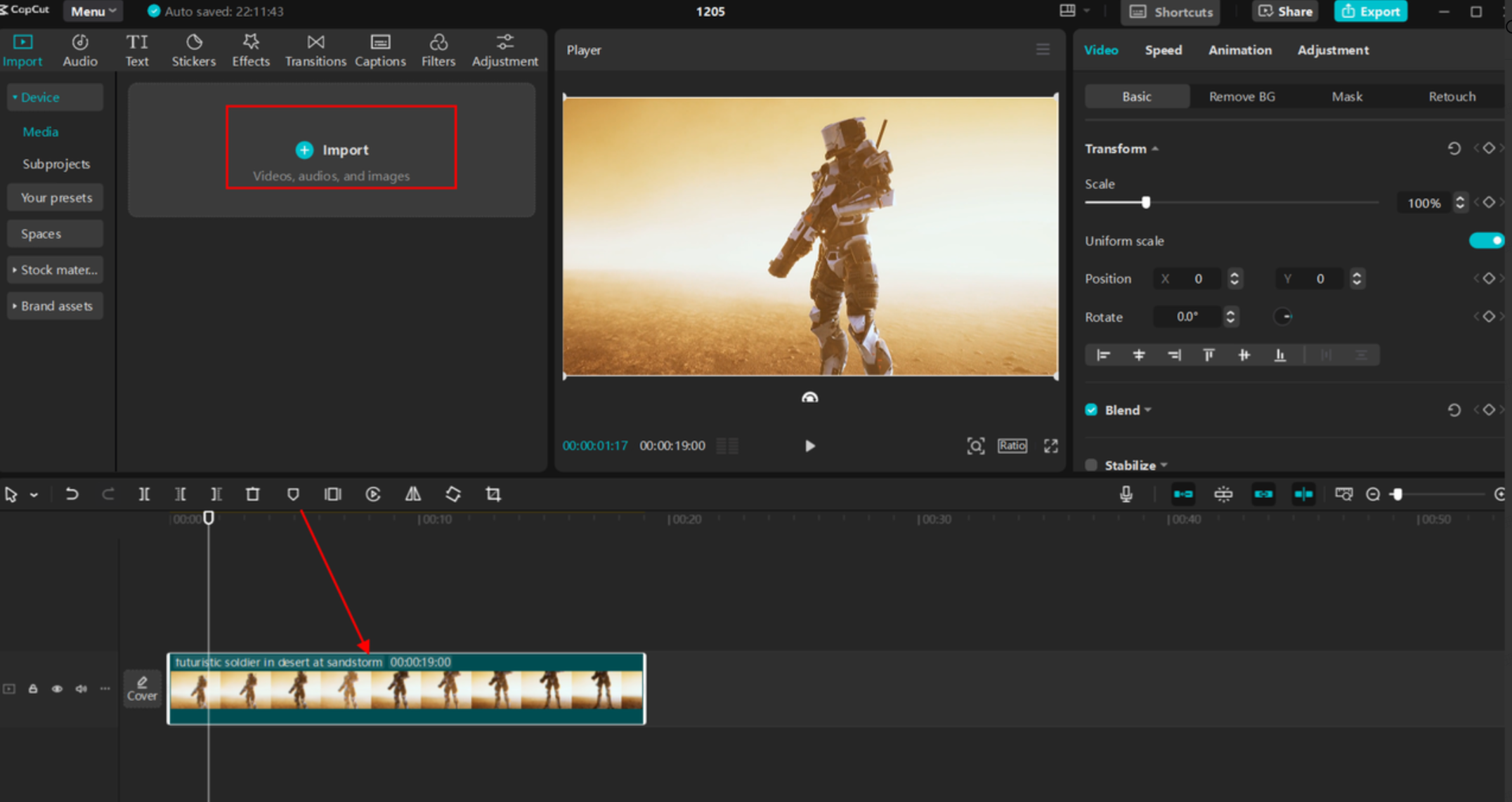This screenshot has height=802, width=1512.
Task: Open the Speed tab
Action: click(1163, 50)
